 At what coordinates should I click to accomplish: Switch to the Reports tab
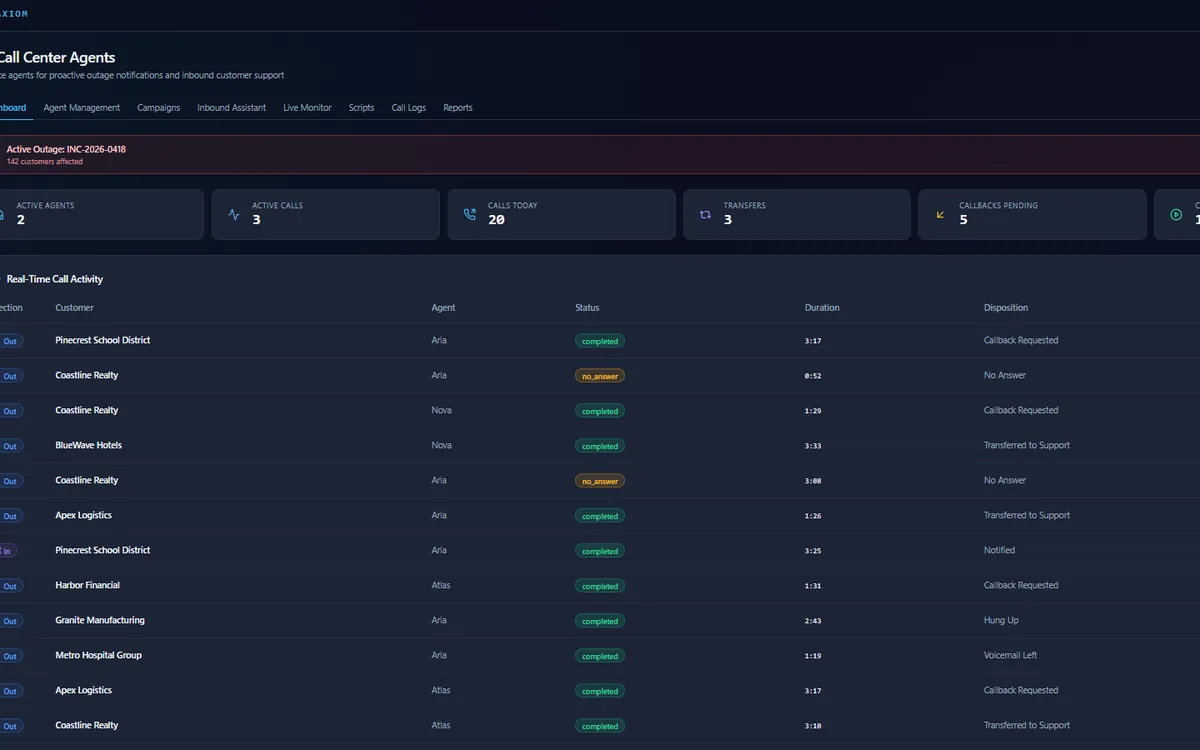pos(458,108)
